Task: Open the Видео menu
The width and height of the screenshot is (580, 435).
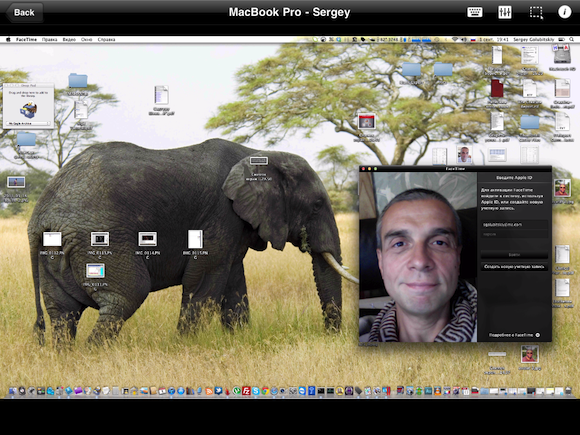Action: [x=69, y=39]
